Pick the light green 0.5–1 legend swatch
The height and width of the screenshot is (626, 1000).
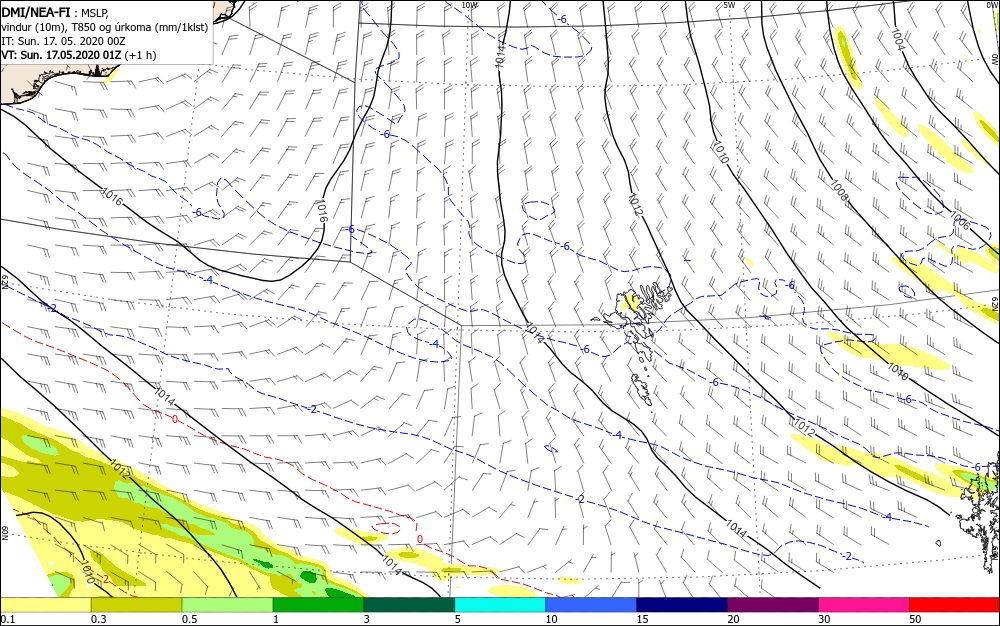coord(227,605)
